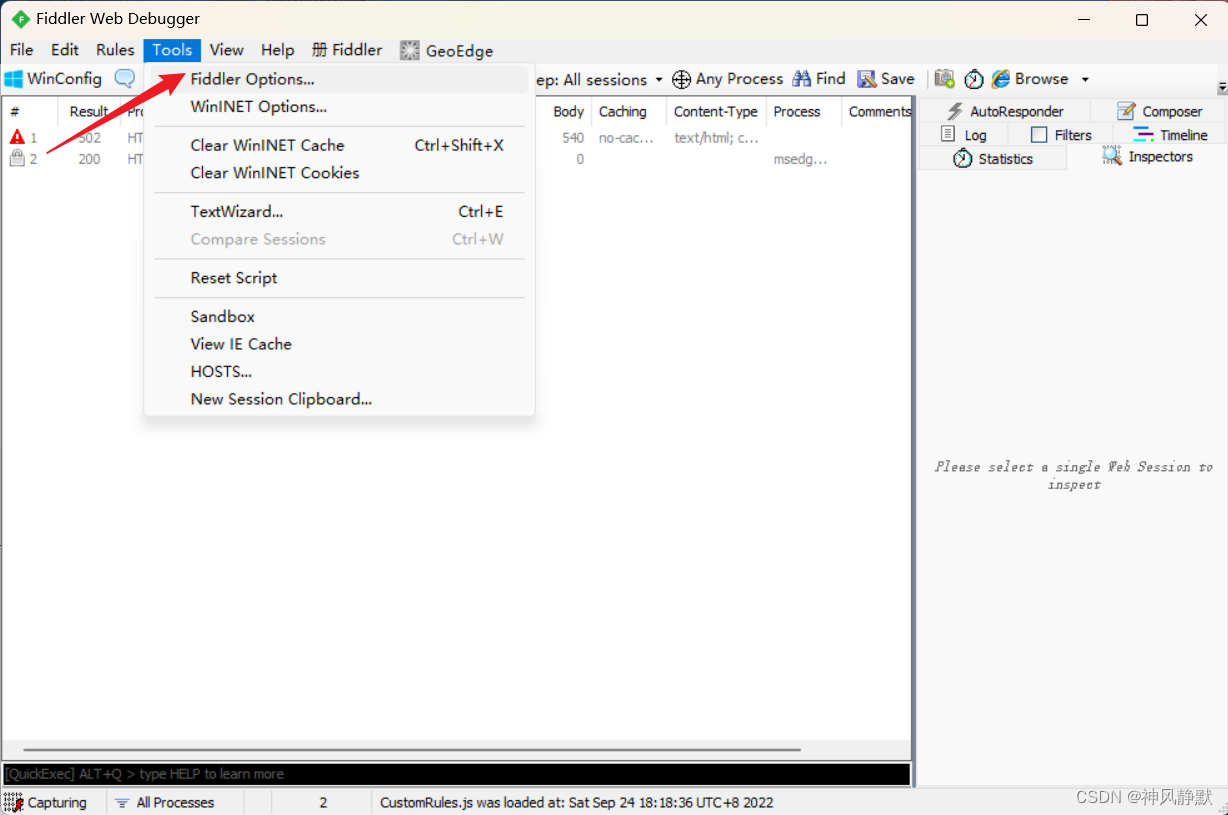The height and width of the screenshot is (815, 1228).
Task: Open the View menu
Action: [227, 50]
